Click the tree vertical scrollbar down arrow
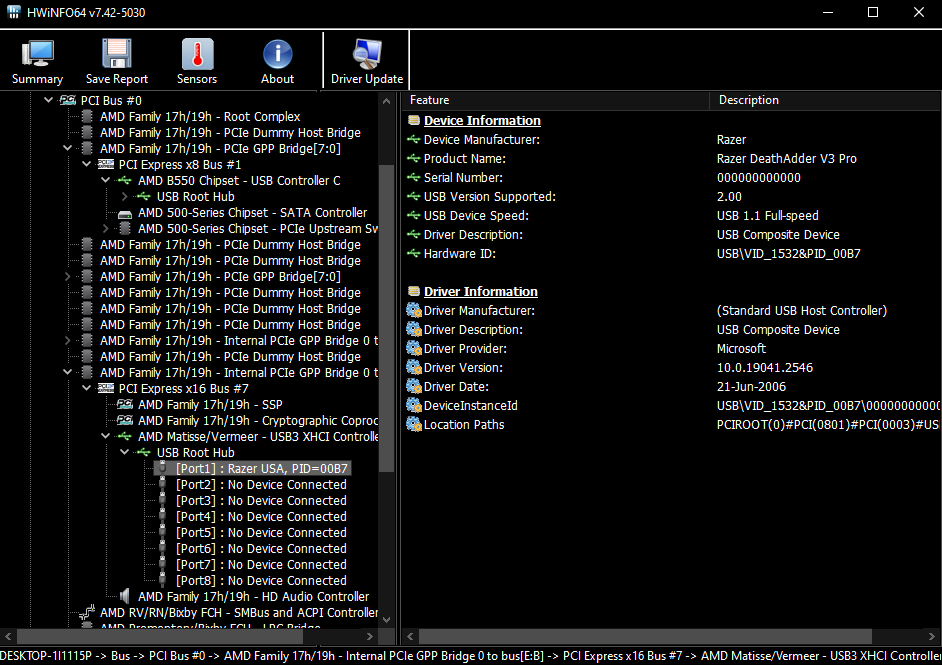Screen dimensions: 942x665 coord(387,620)
